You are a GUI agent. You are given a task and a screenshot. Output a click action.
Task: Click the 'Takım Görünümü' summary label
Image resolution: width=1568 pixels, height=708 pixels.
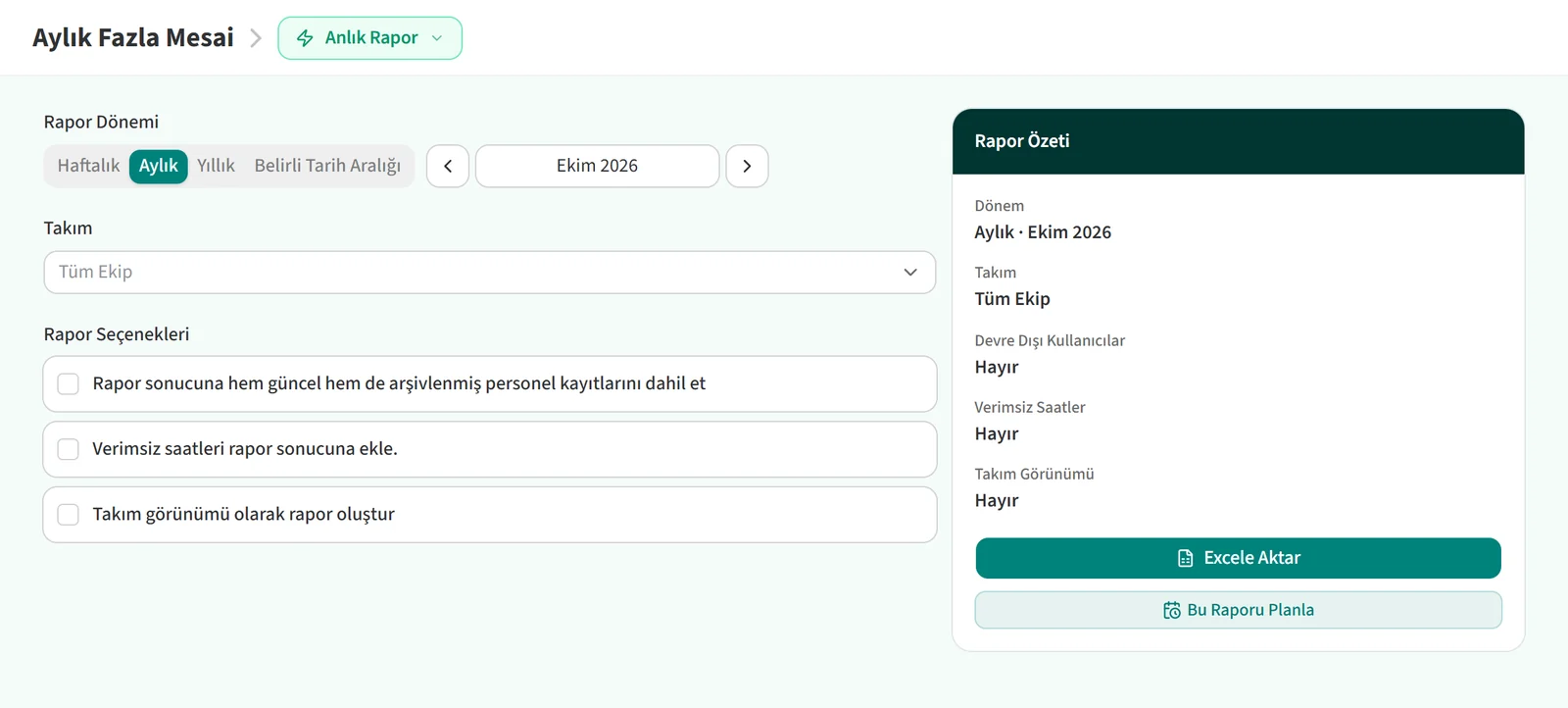click(x=1034, y=474)
